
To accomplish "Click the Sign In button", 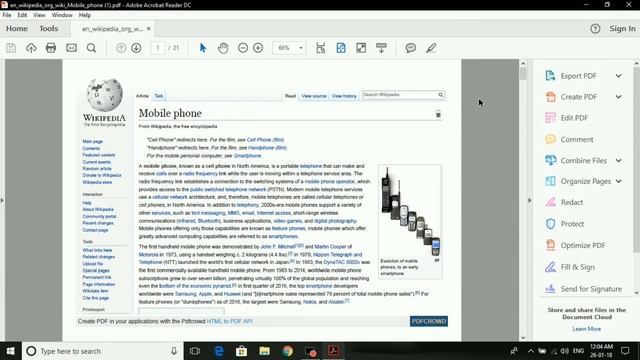I will [622, 29].
